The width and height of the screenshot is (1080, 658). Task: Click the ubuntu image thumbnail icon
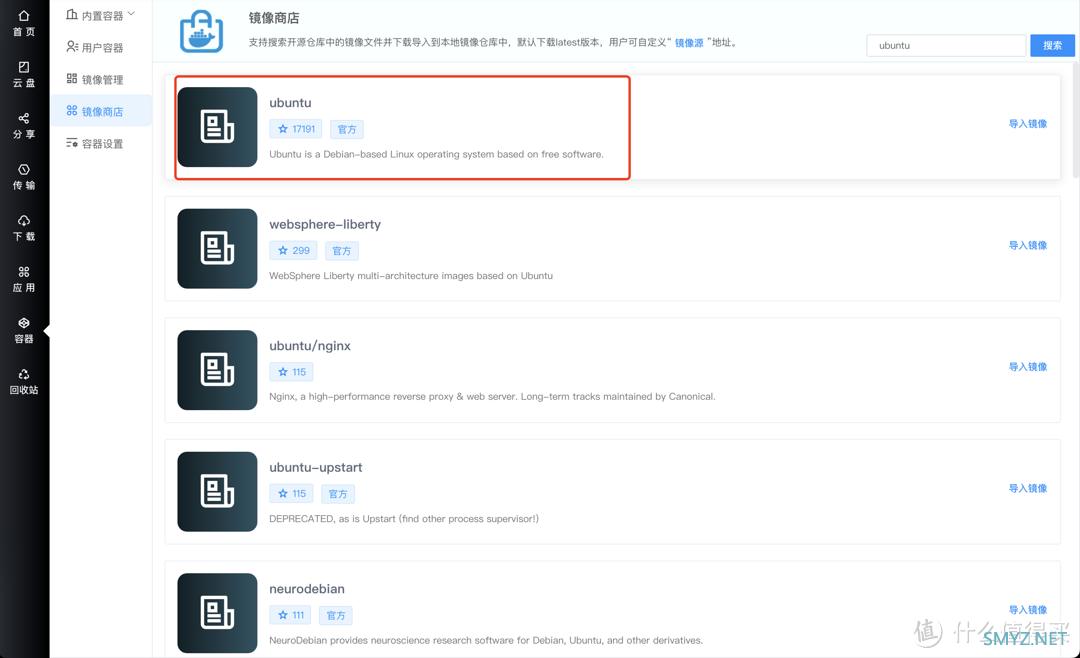point(217,127)
